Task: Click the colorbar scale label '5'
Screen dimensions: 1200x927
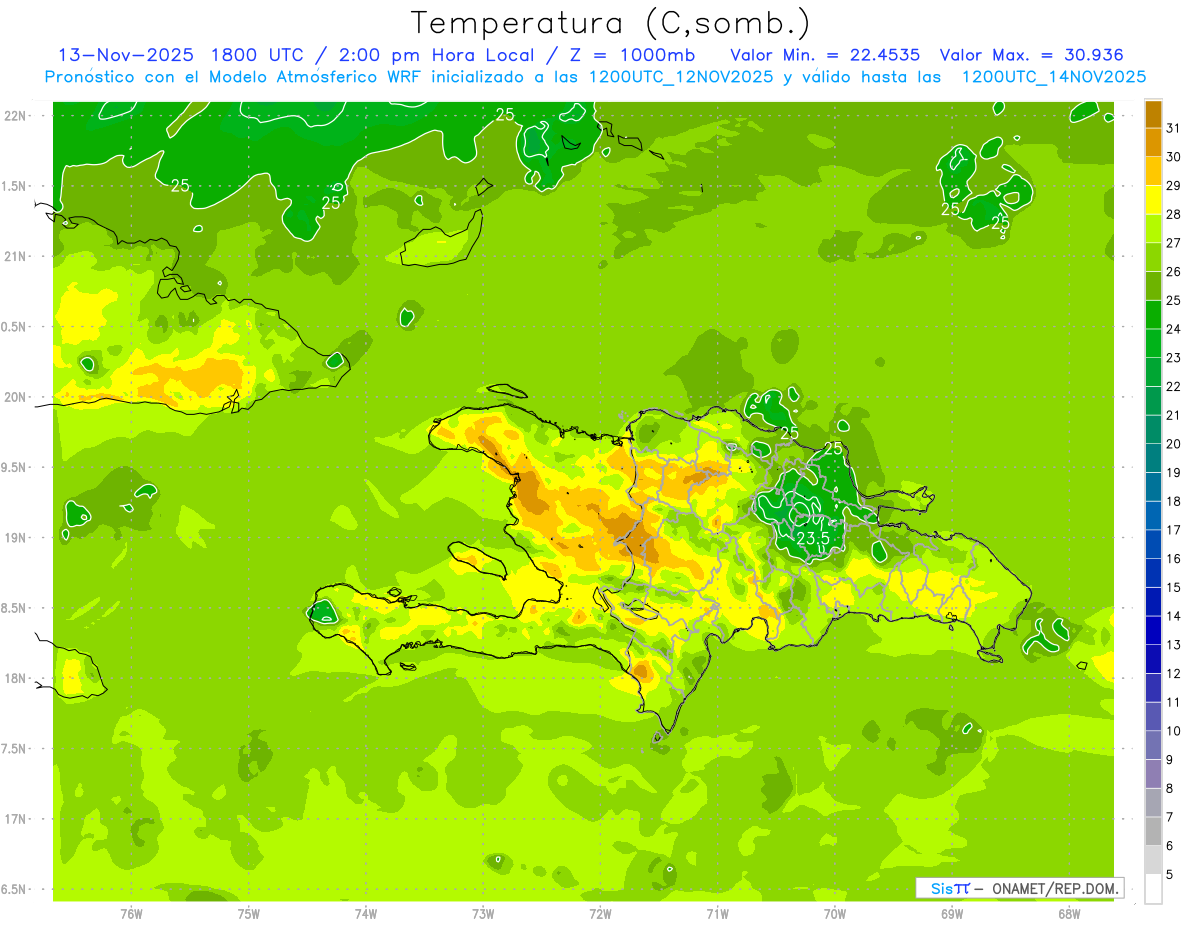Action: click(x=1170, y=874)
